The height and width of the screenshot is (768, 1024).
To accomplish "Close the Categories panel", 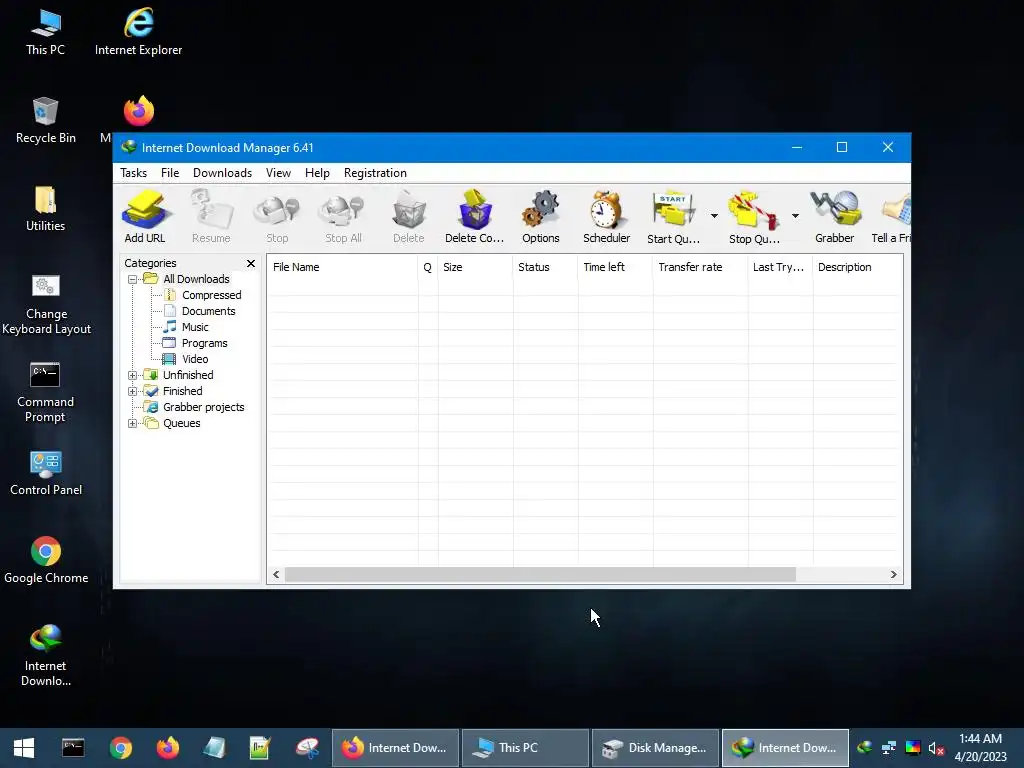I will pos(251,263).
